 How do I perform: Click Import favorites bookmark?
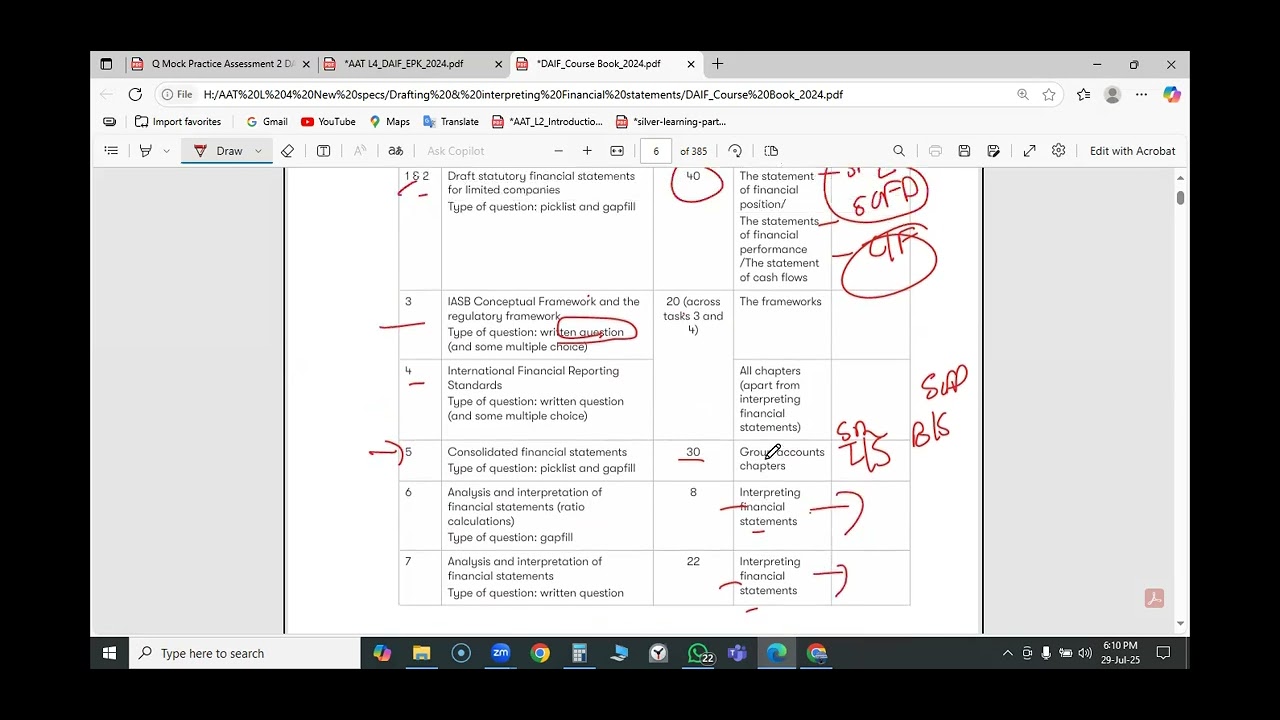[178, 122]
